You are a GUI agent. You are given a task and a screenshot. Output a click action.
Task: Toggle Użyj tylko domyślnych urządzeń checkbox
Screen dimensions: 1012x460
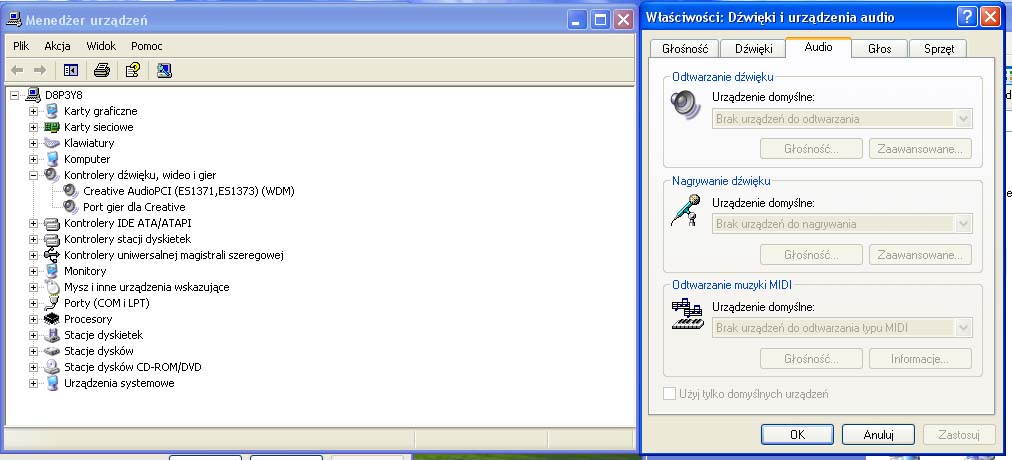pos(670,394)
